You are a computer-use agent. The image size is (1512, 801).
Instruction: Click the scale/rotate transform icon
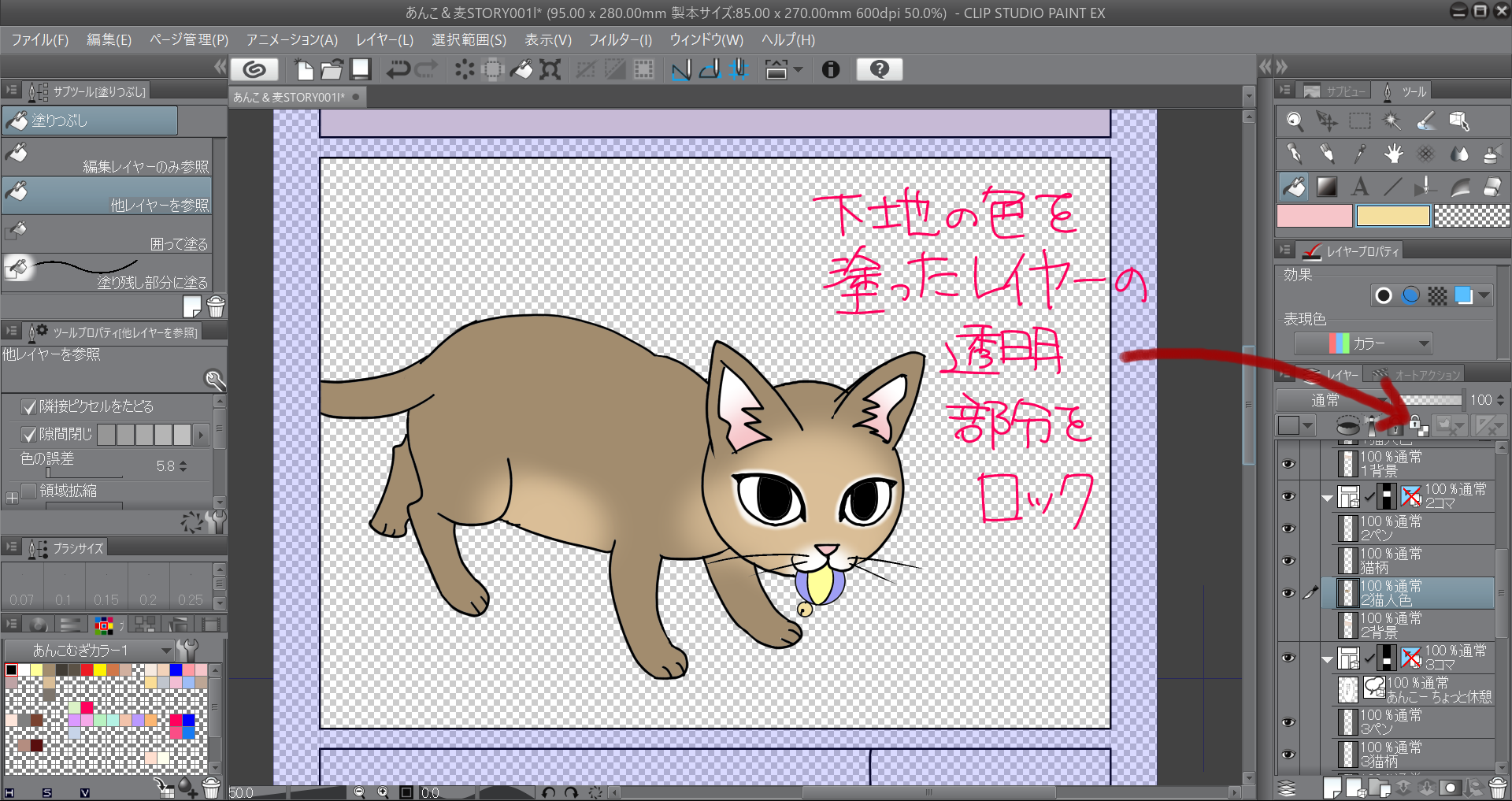(x=550, y=70)
